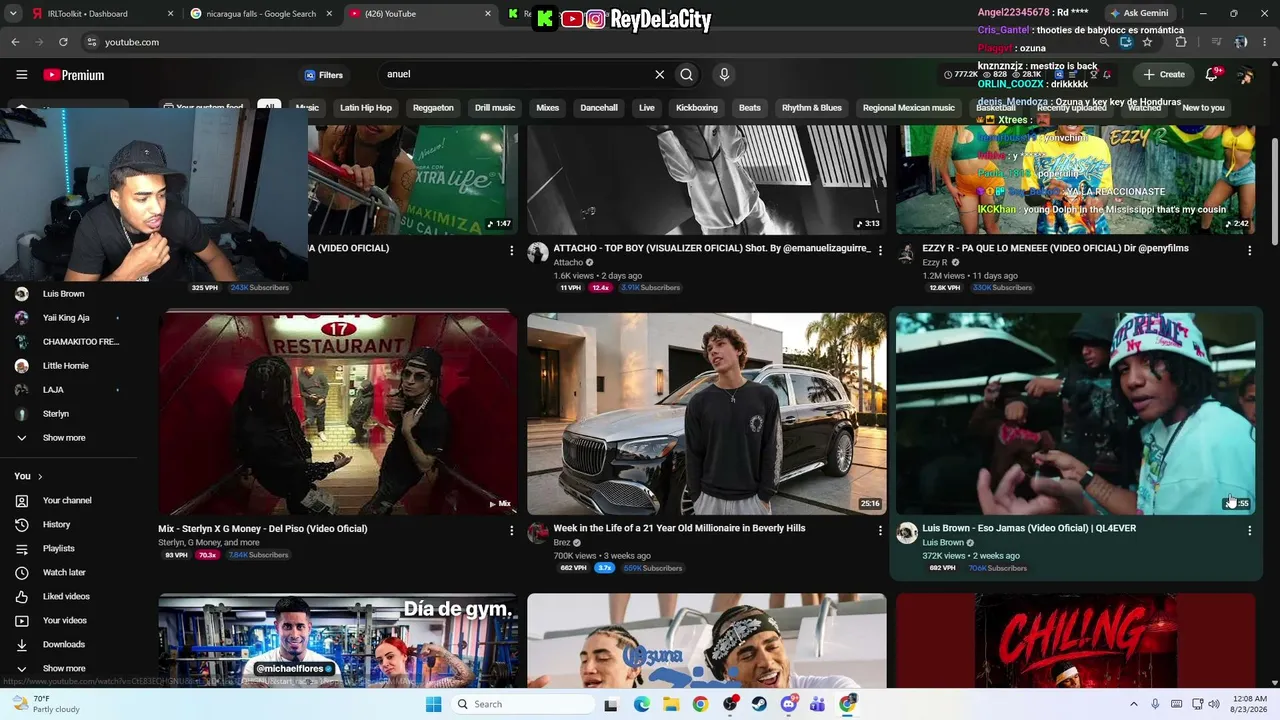Screen dimensions: 1280x720
Task: Select the Kickboxing chip
Action: pos(697,108)
